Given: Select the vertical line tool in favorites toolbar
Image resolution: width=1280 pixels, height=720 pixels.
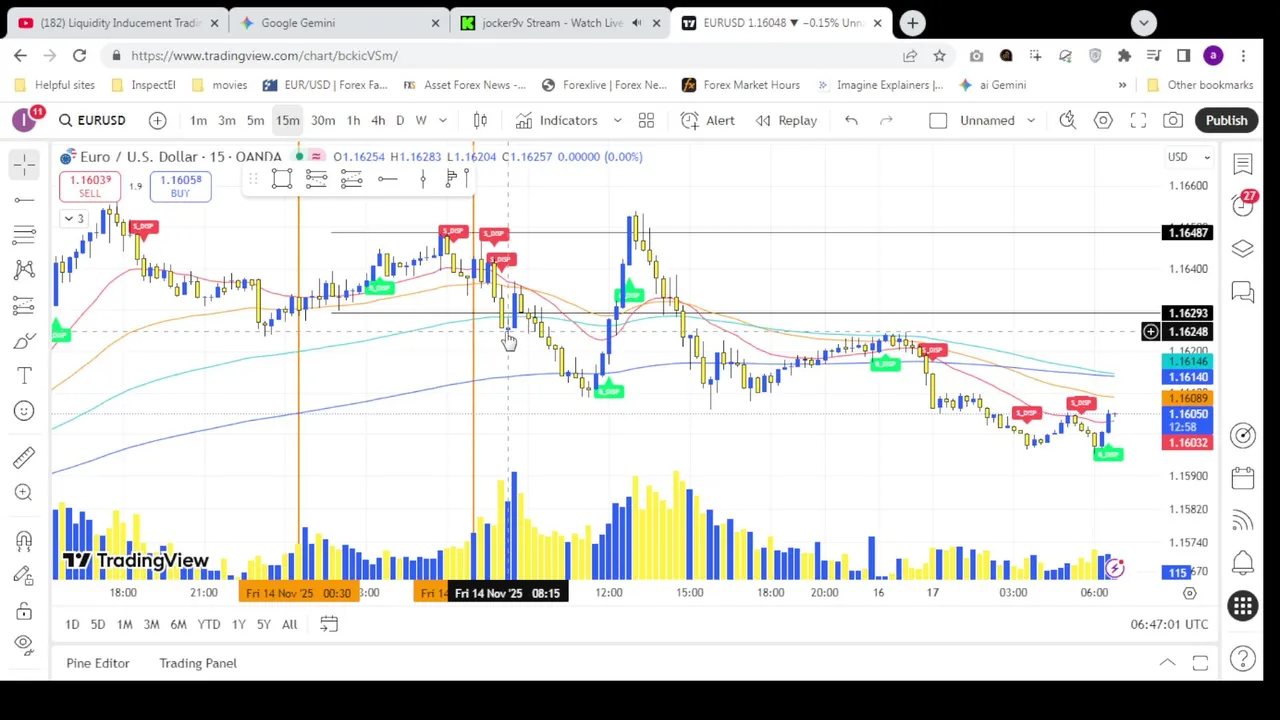Looking at the screenshot, I should tap(423, 179).
